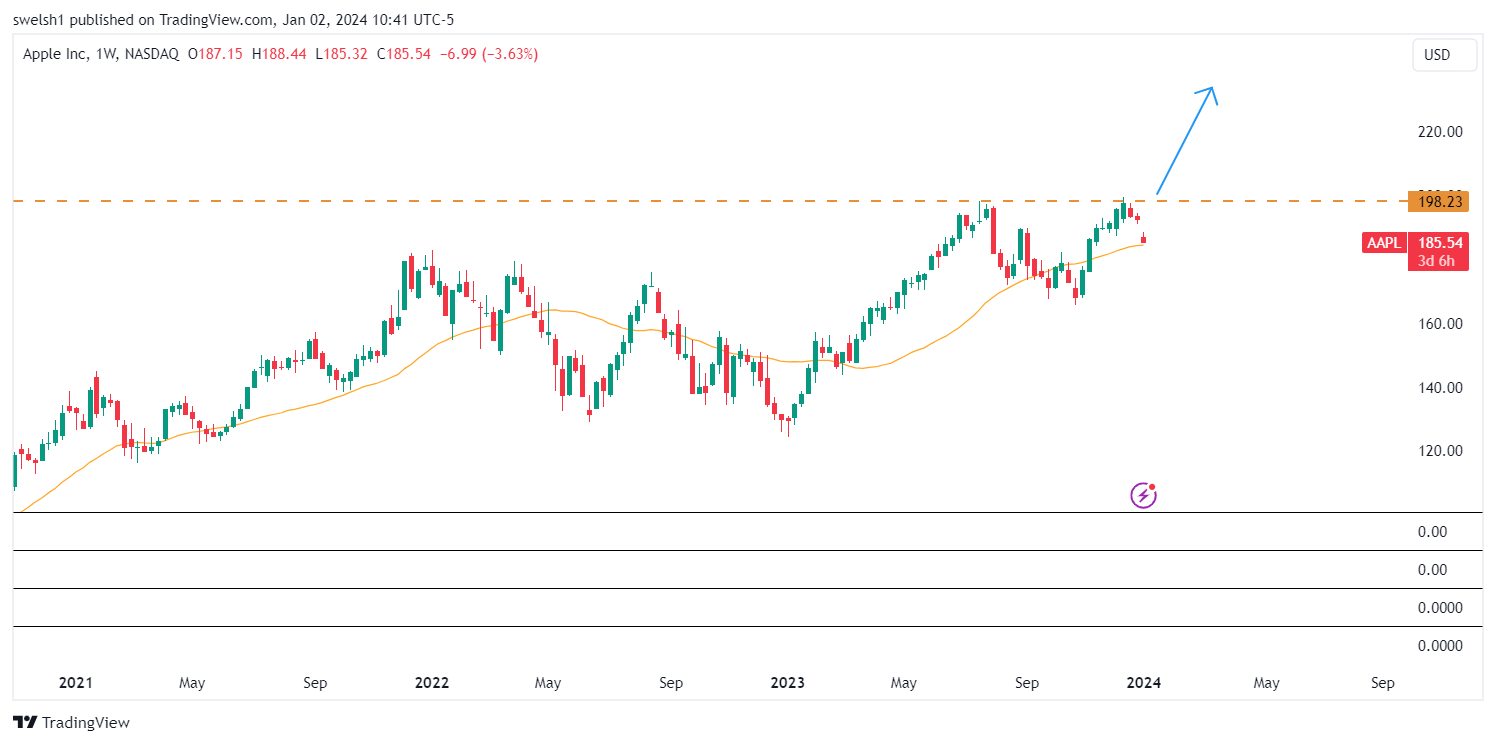The height and width of the screenshot is (744, 1496).
Task: Click the TradingView logo at bottom left
Action: click(71, 722)
